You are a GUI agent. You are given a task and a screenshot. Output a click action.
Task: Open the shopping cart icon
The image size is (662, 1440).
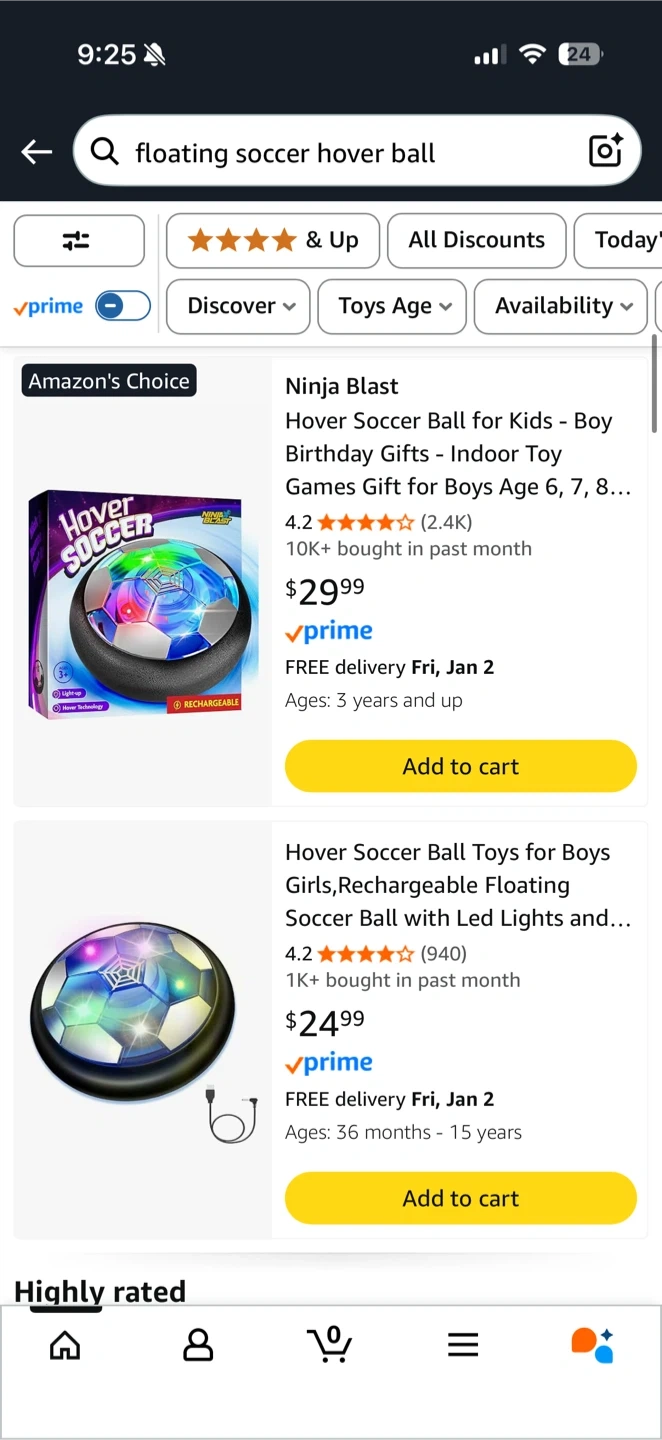tap(330, 1345)
